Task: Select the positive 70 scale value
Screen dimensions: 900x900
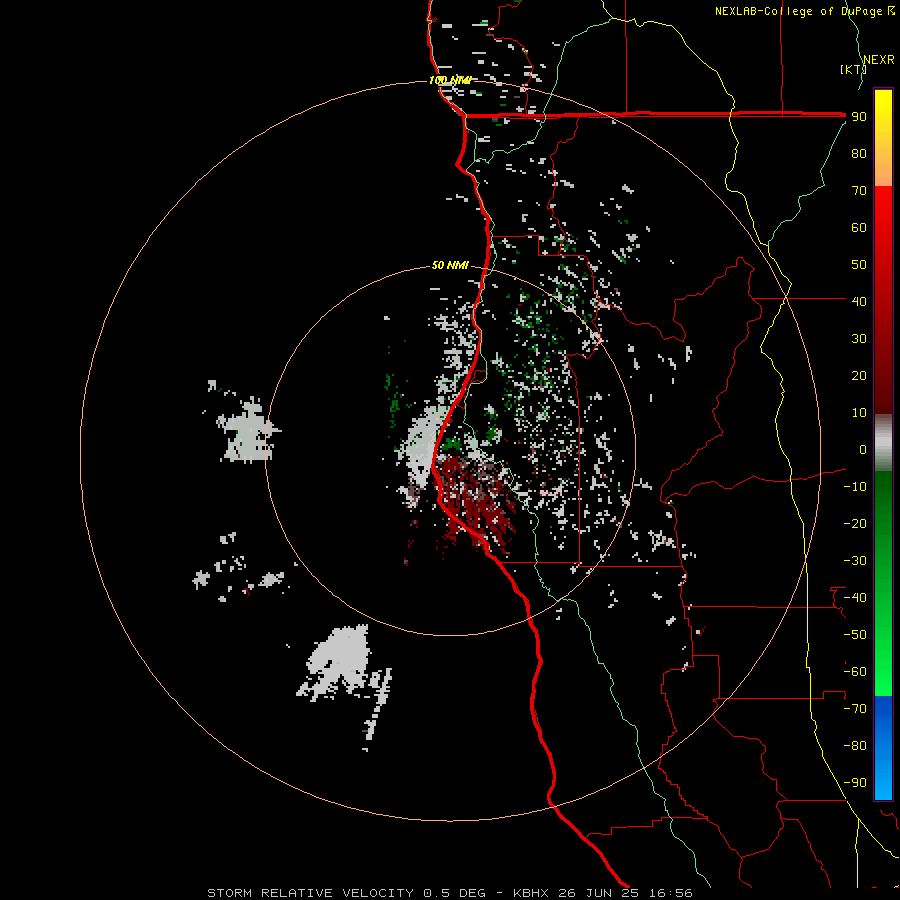Action: (x=859, y=191)
